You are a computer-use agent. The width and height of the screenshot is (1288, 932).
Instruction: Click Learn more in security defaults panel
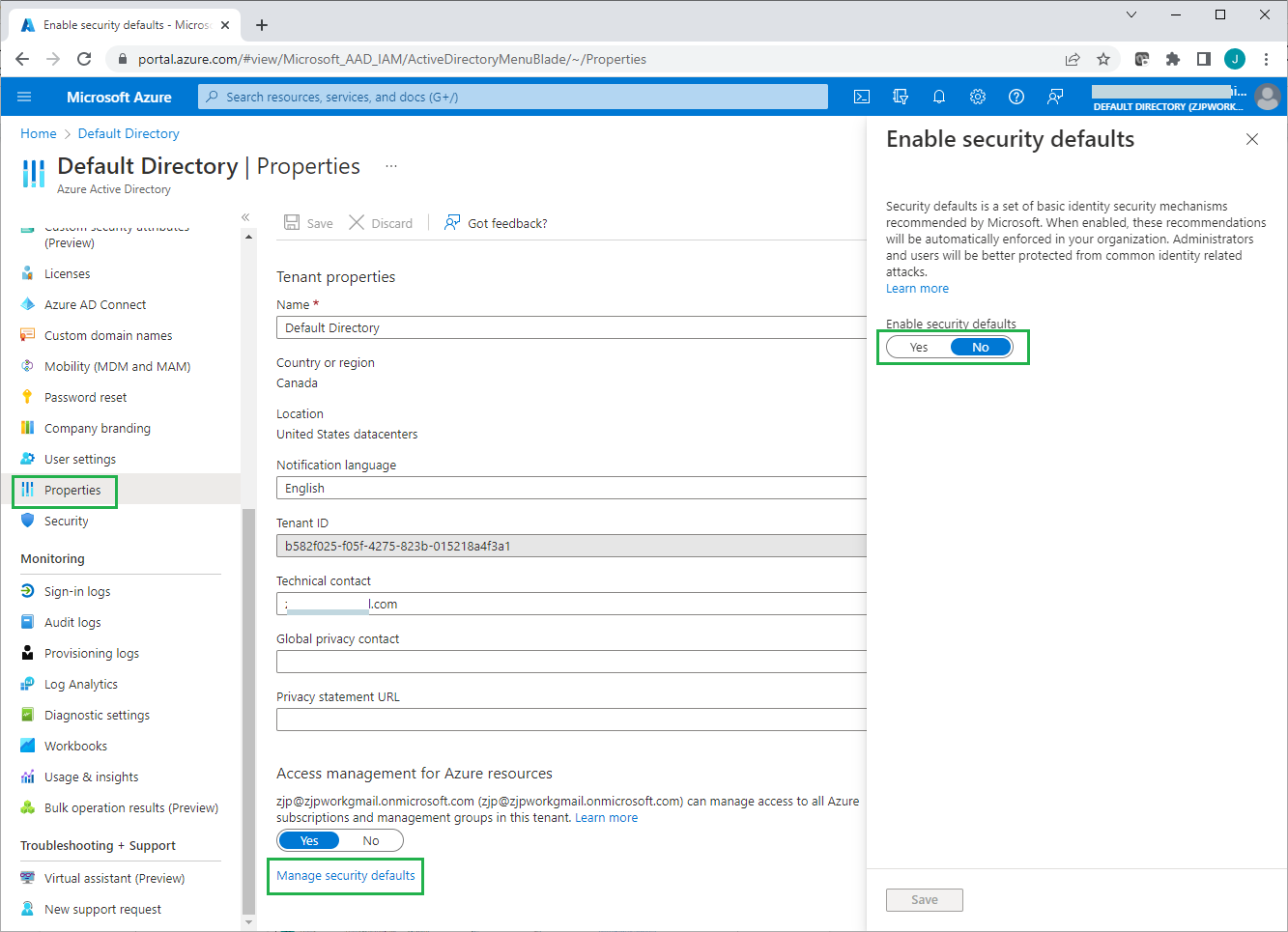[917, 289]
